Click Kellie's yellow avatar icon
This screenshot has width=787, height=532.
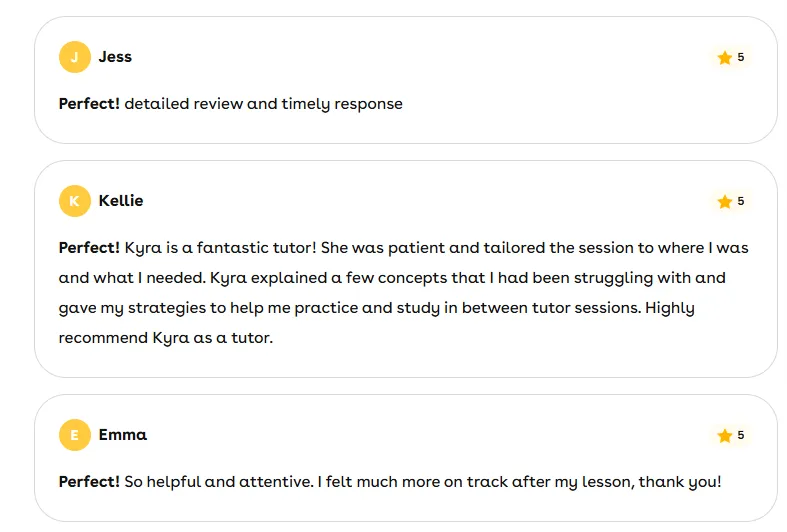click(74, 202)
